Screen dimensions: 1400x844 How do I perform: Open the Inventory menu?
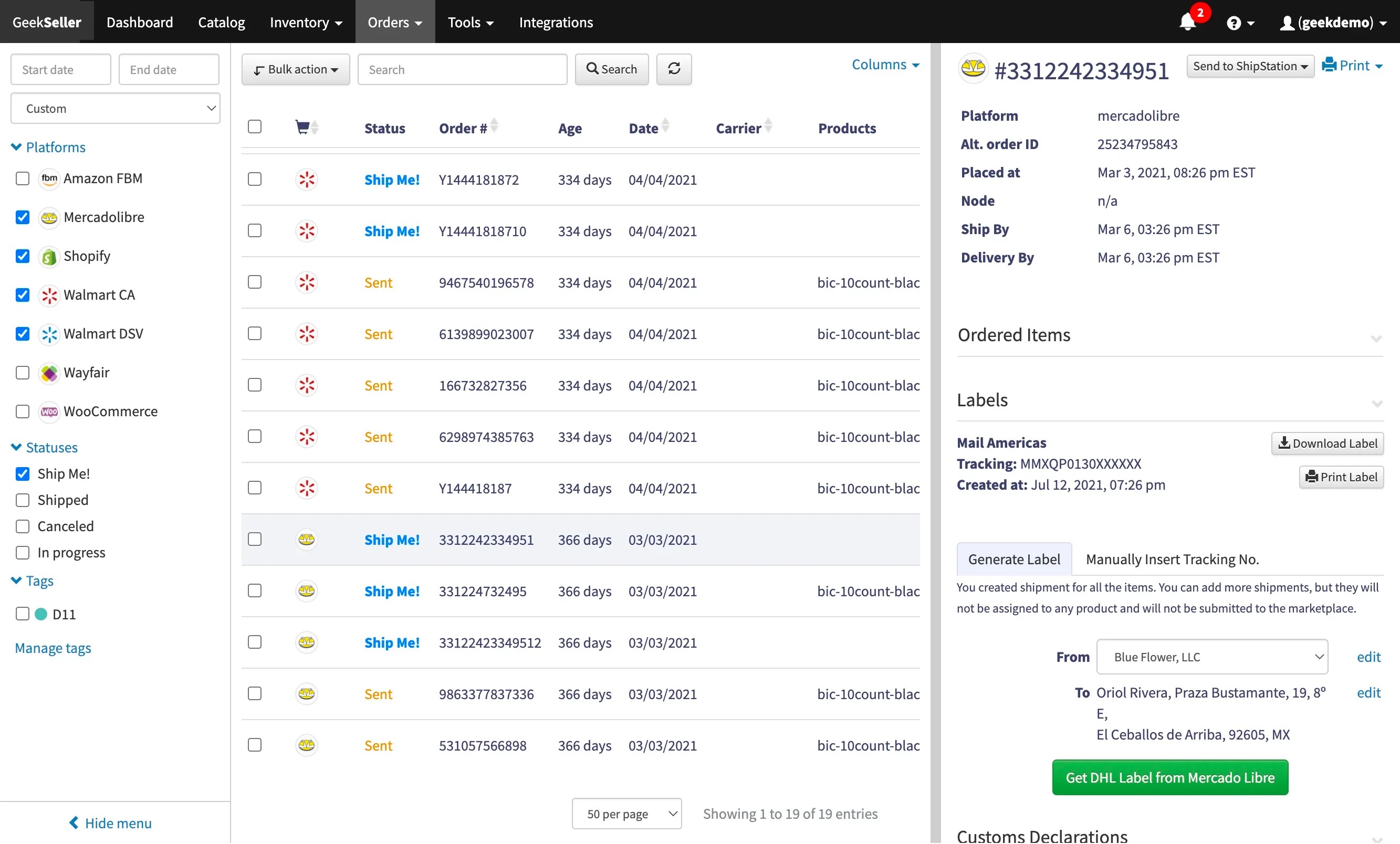coord(306,22)
